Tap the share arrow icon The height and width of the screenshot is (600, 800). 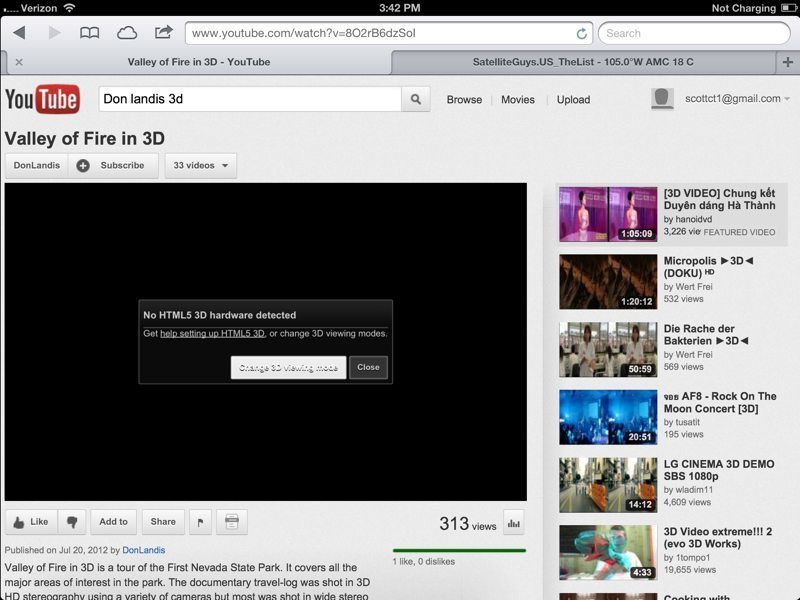(163, 33)
